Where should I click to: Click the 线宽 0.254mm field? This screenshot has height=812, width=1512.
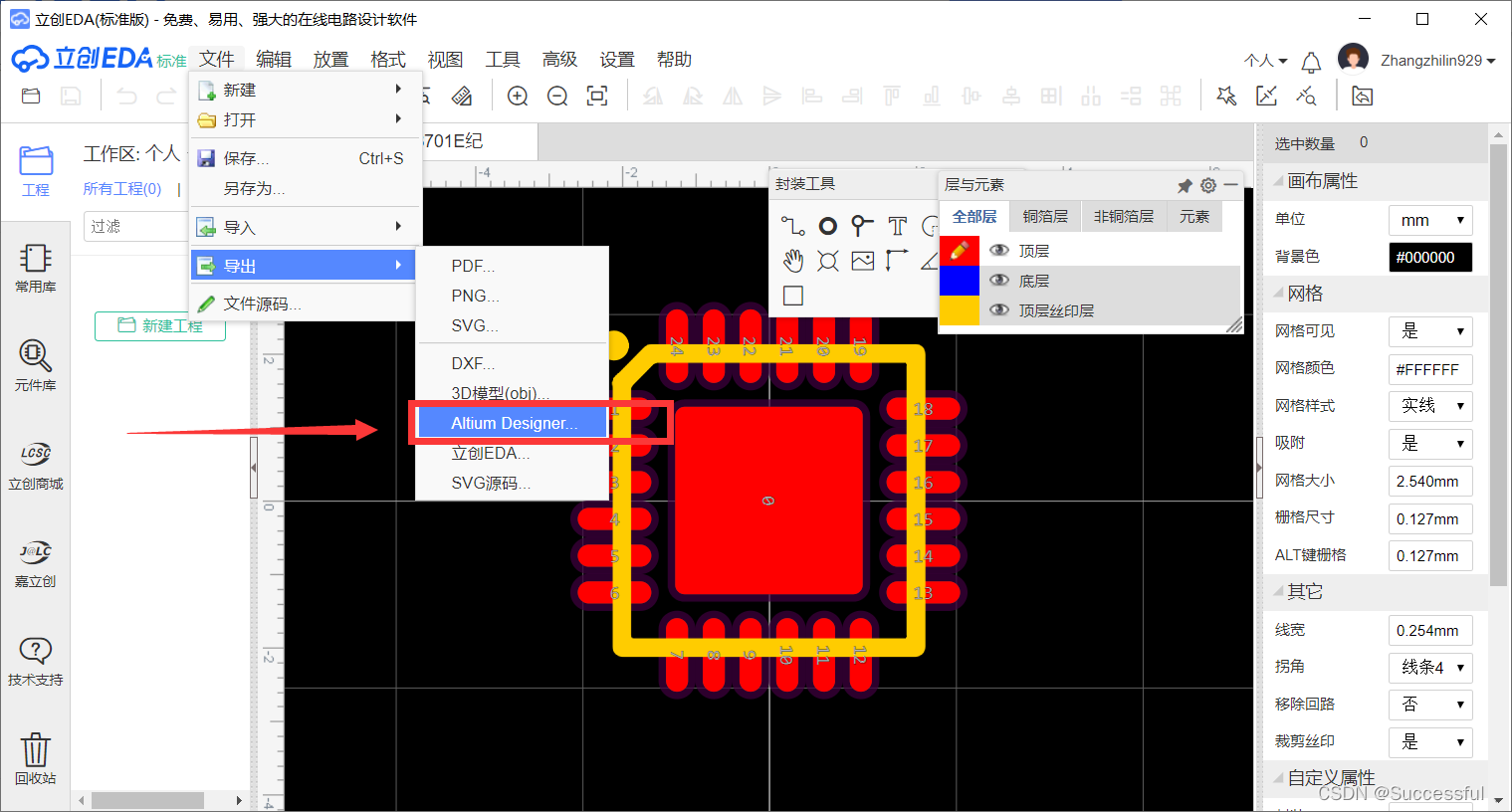click(1430, 630)
